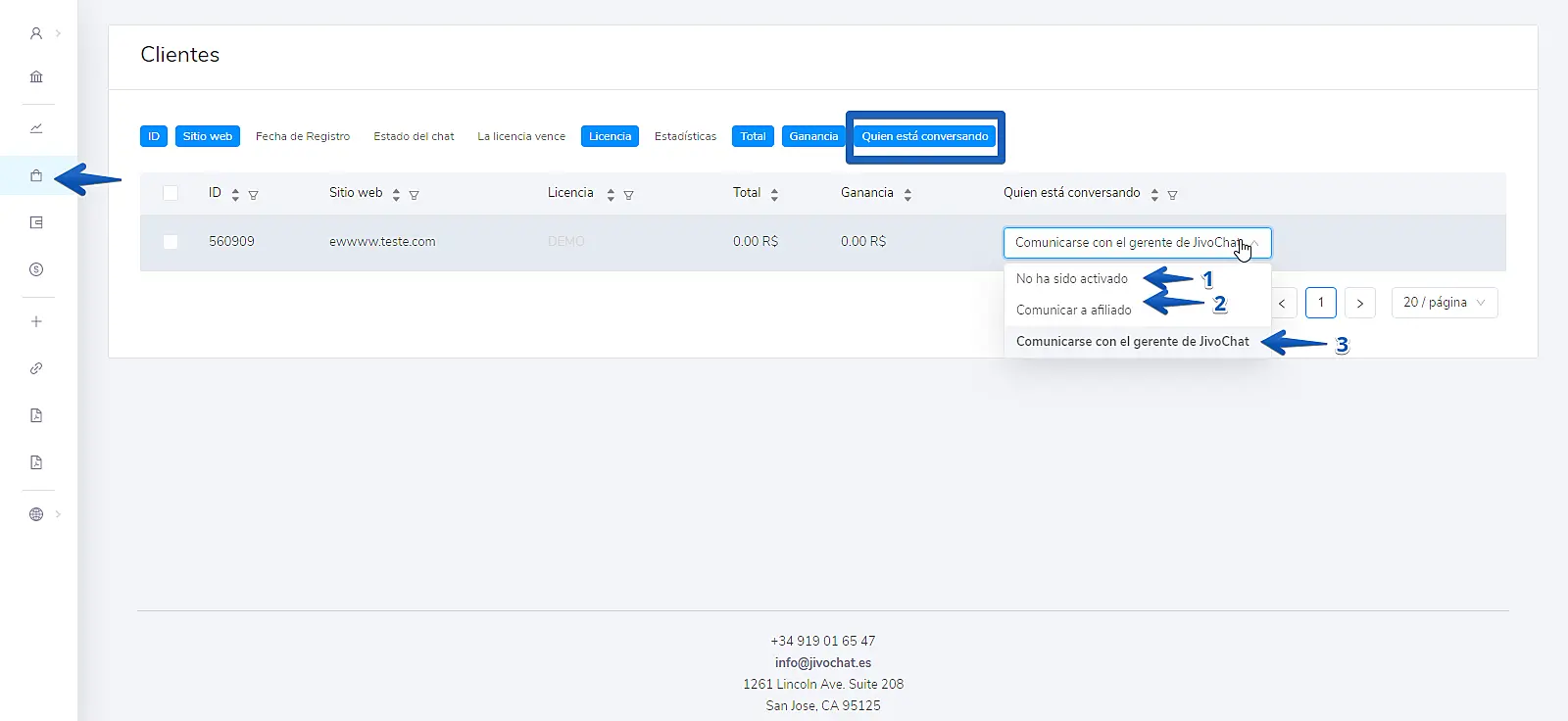Screen dimensions: 1568x721
Task: Open the Licencia column filter icon
Action: point(628,195)
